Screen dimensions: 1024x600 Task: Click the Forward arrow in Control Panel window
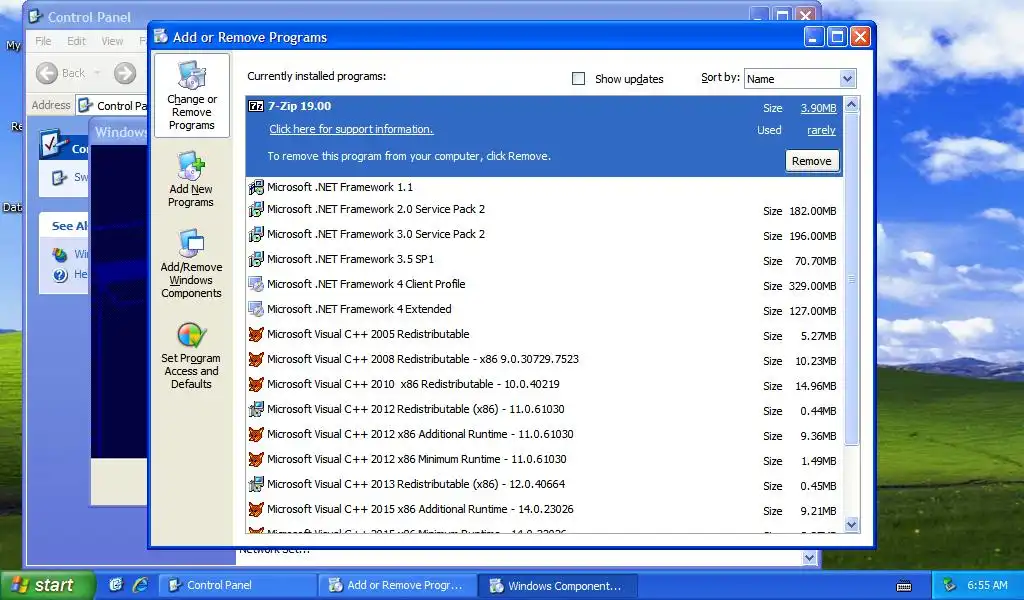tap(125, 73)
